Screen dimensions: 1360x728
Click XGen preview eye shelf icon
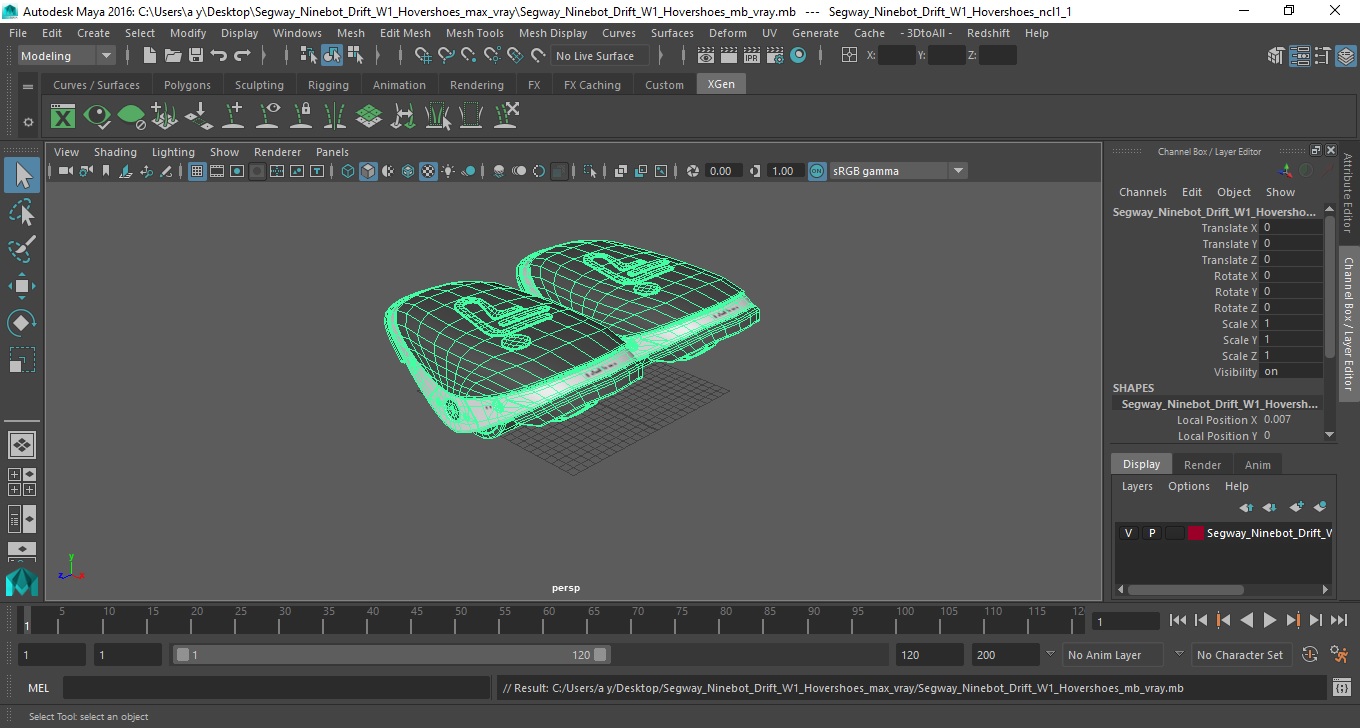(x=97, y=117)
